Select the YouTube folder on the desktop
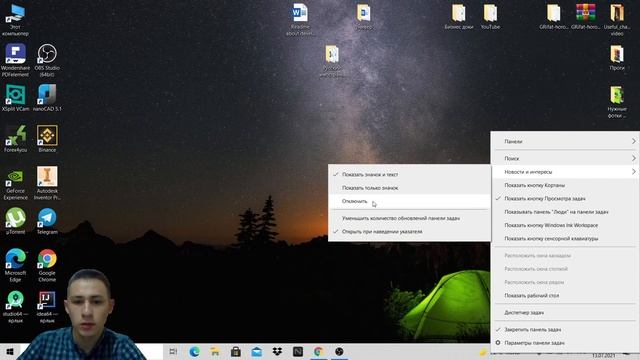Image resolution: width=640 pixels, height=360 pixels. [x=490, y=17]
